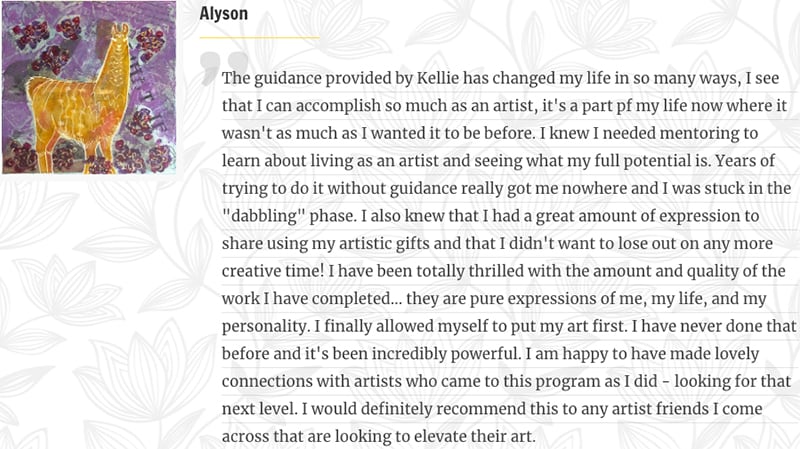
Task: Click the phrase 'incredibly powerful'
Action: click(x=445, y=354)
